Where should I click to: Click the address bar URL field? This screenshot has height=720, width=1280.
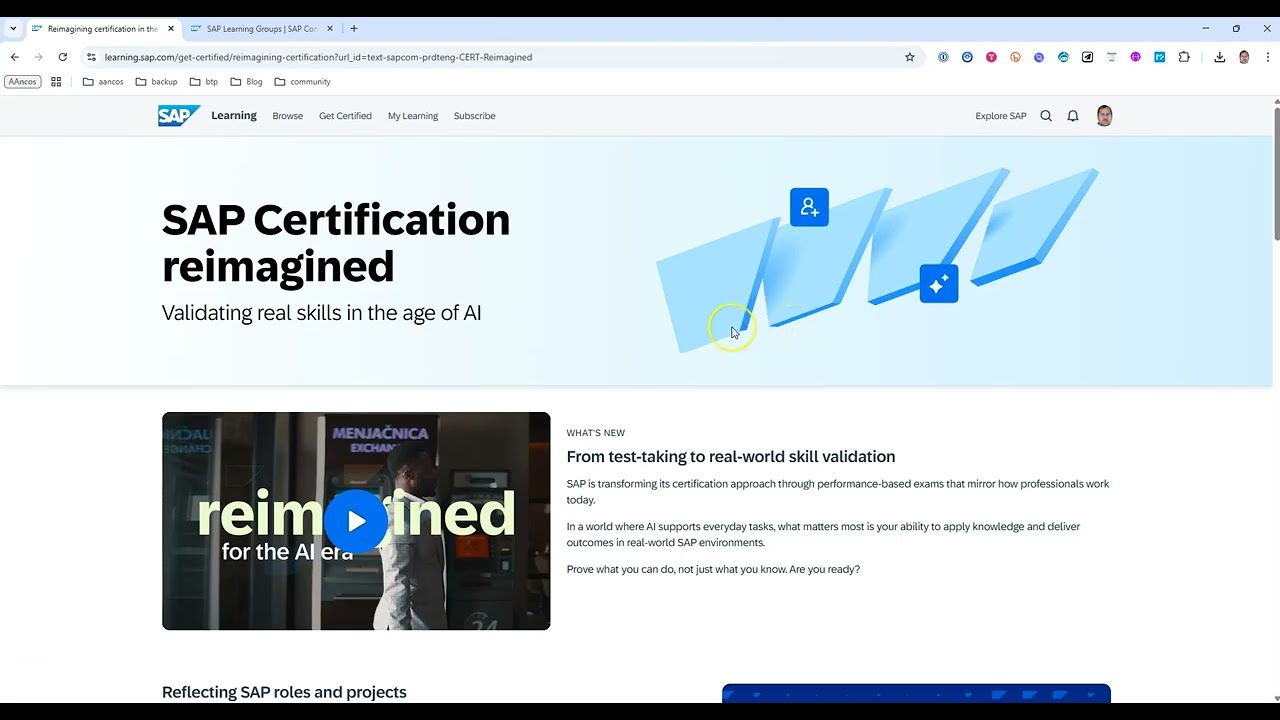point(500,57)
